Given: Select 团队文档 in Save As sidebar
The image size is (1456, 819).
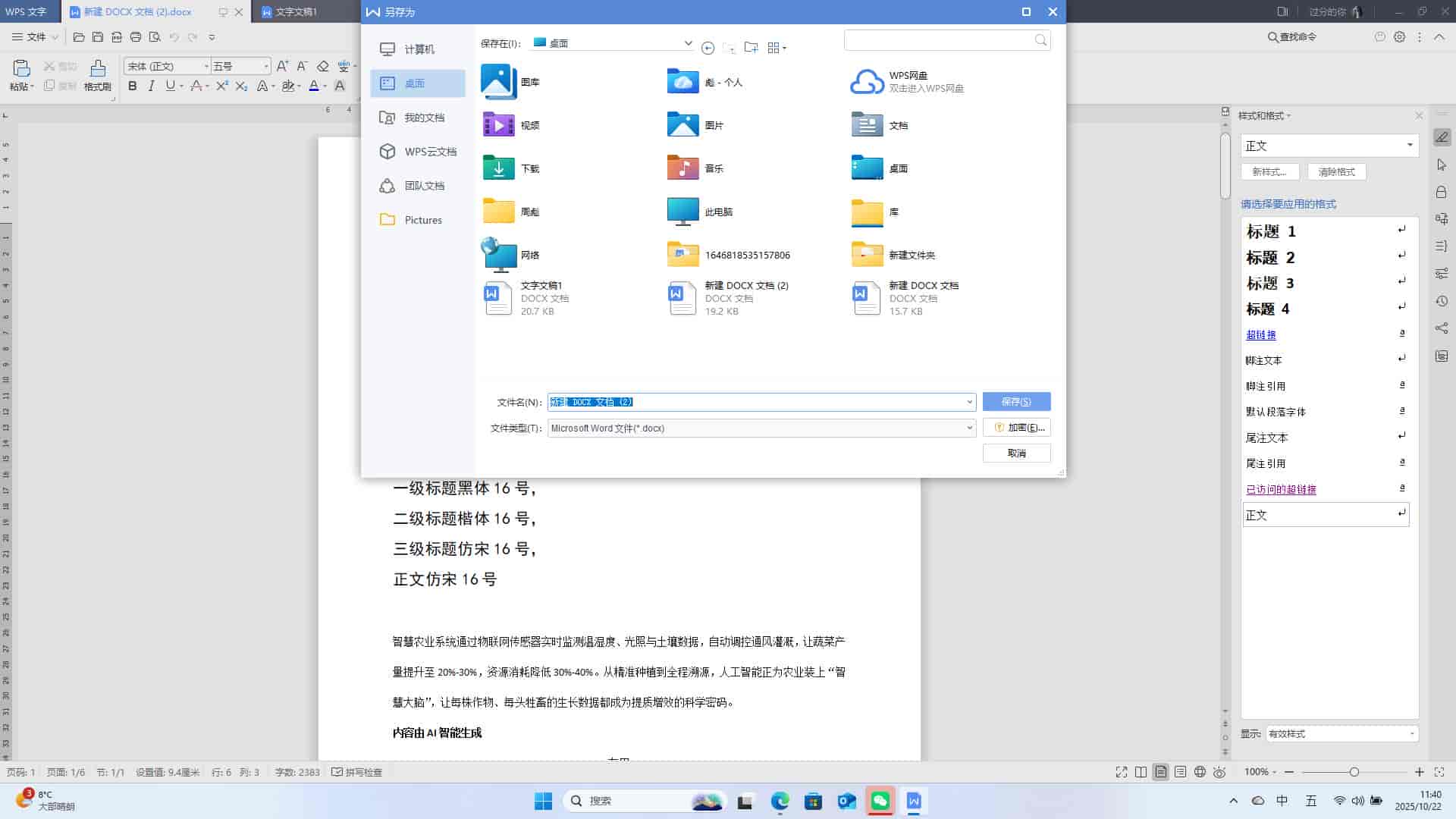Looking at the screenshot, I should click(418, 186).
